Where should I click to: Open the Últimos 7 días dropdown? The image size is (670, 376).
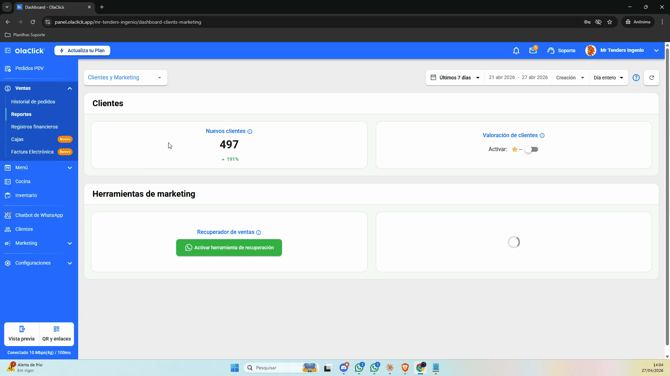tap(455, 77)
